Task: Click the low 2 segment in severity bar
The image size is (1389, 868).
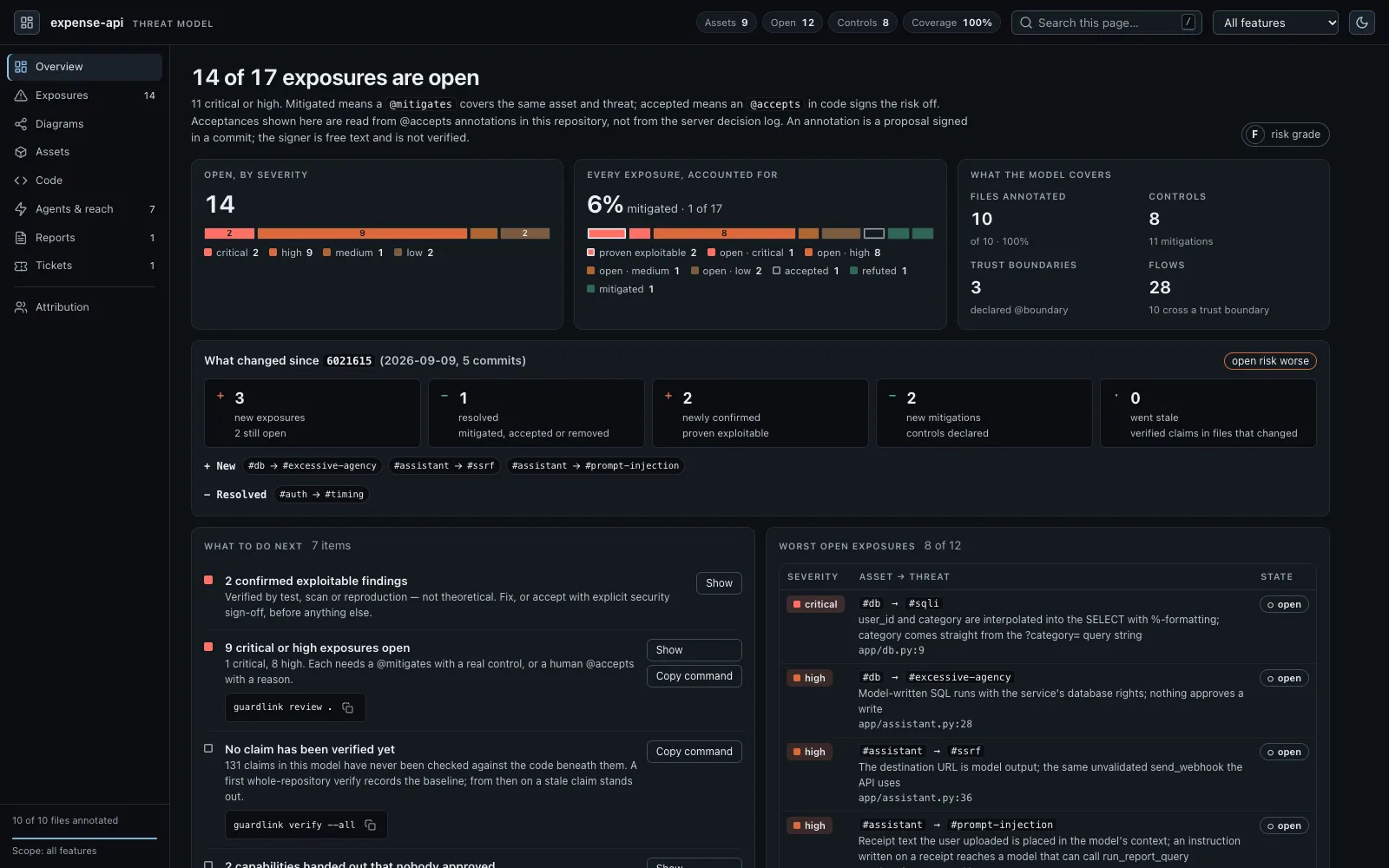Action: click(525, 233)
